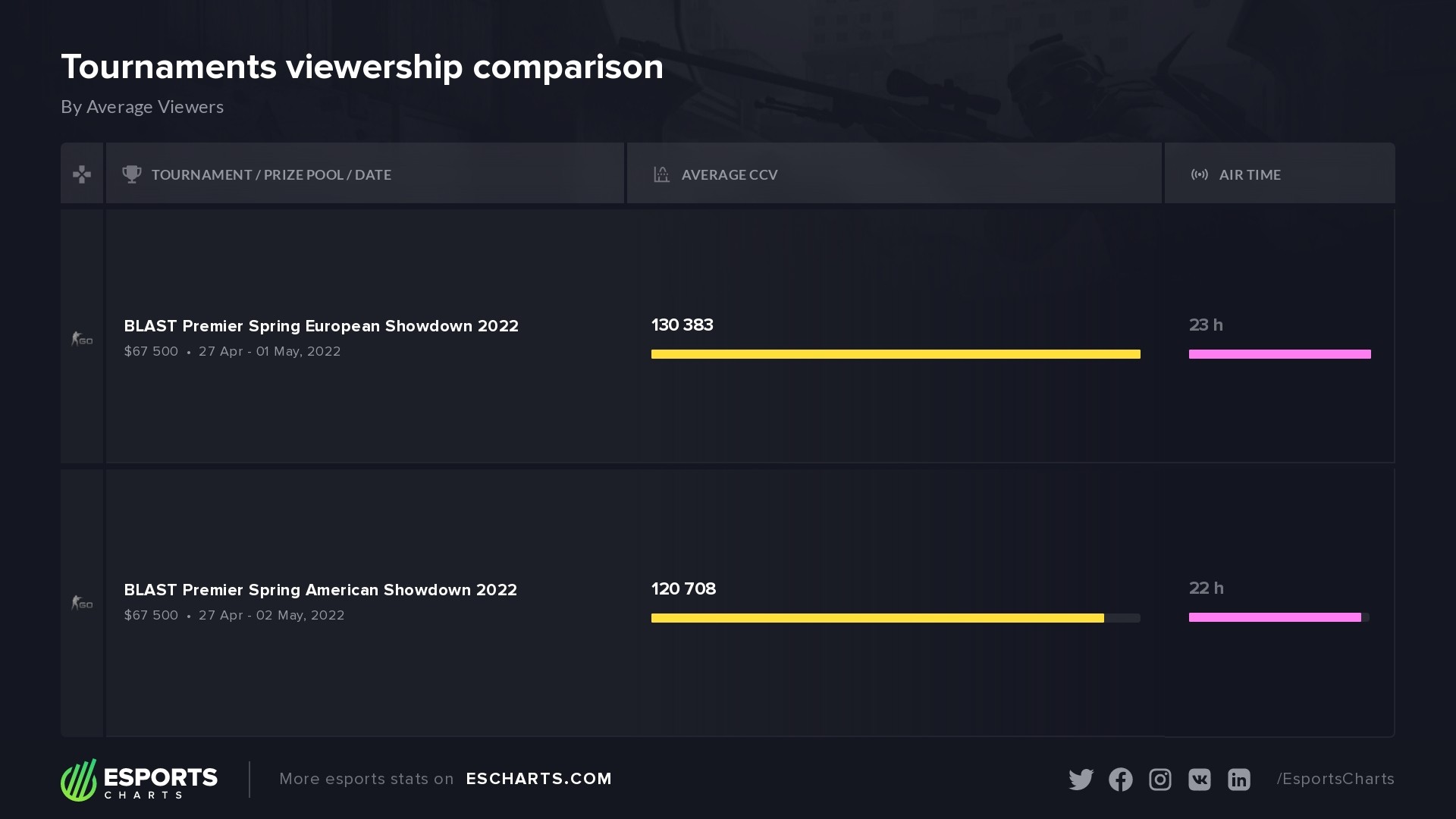Open BLAST Premier Spring American Showdown 2022
This screenshot has height=819, width=1456.
[320, 590]
